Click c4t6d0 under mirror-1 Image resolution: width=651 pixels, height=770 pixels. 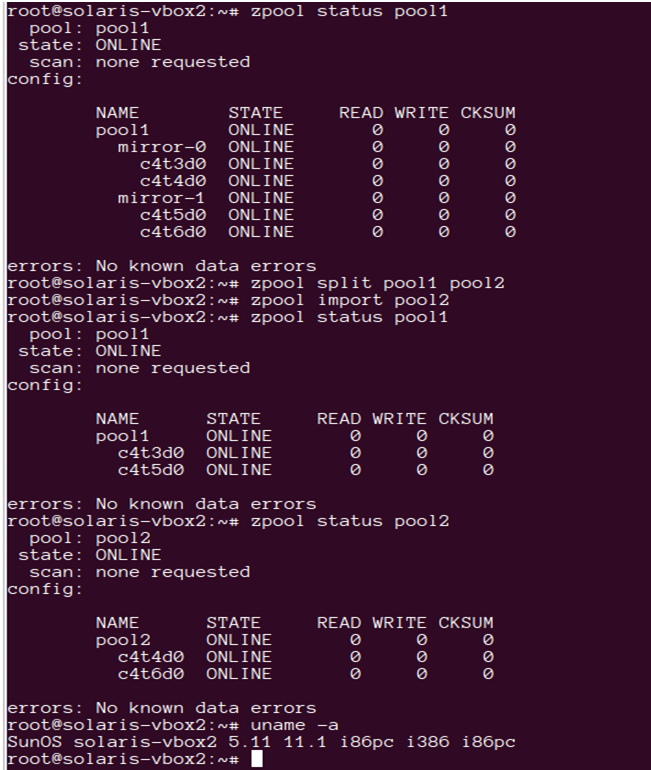coord(173,232)
